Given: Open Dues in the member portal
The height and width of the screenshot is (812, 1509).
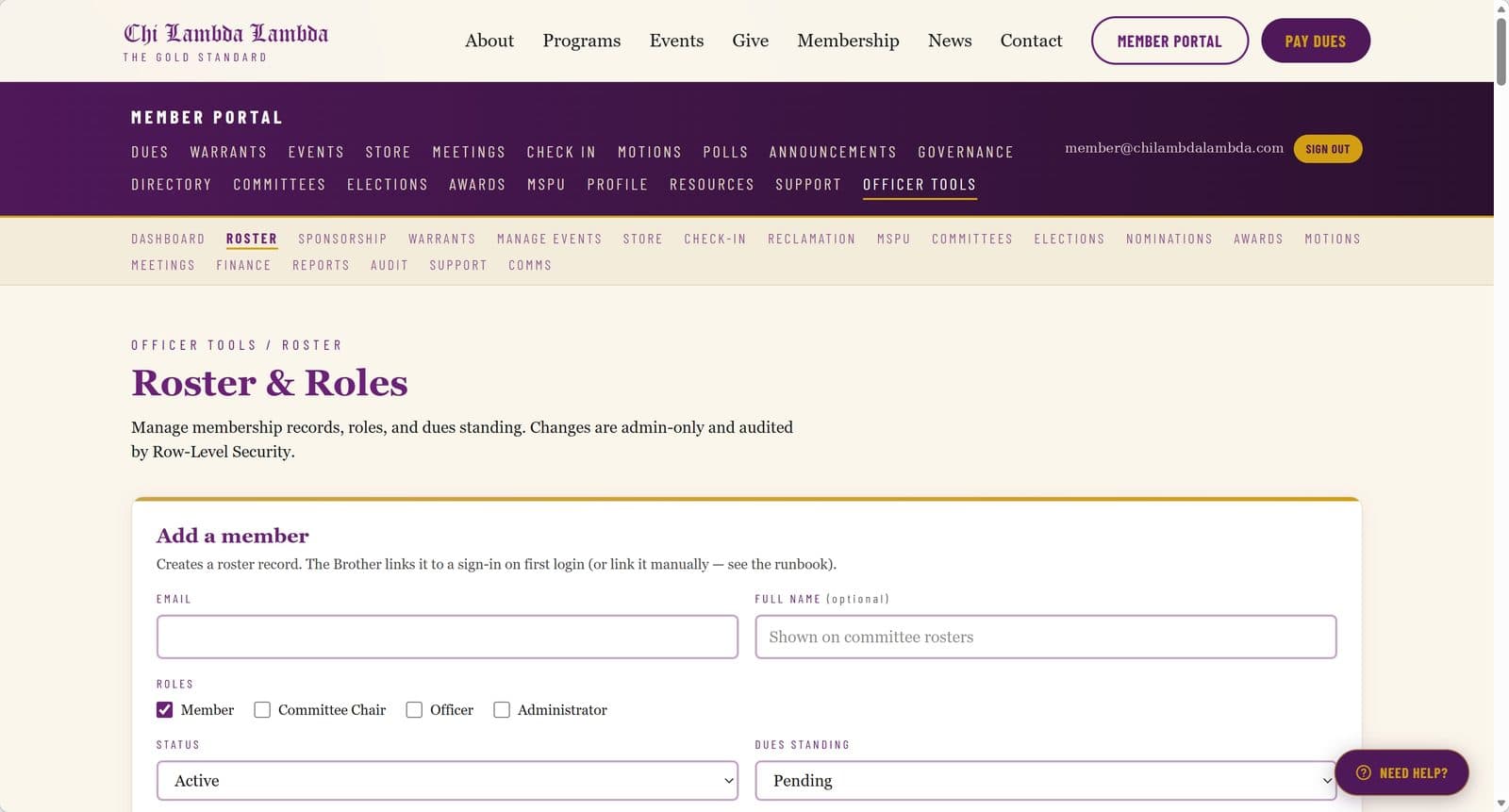Looking at the screenshot, I should pos(150,152).
